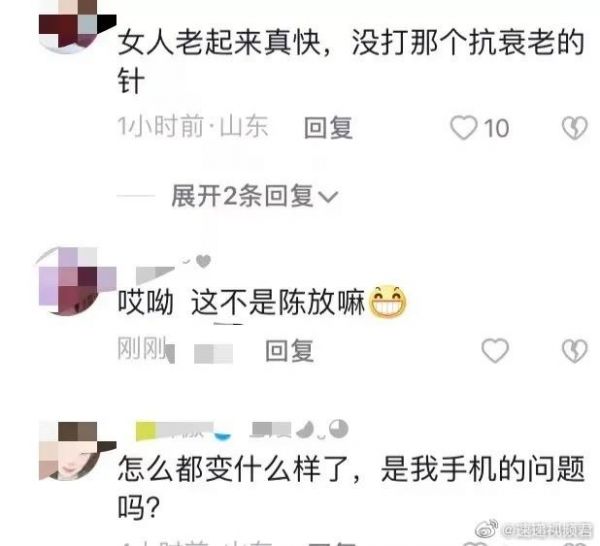This screenshot has height=546, width=600.
Task: Open the second commenter's blurred username
Action: 155,274
